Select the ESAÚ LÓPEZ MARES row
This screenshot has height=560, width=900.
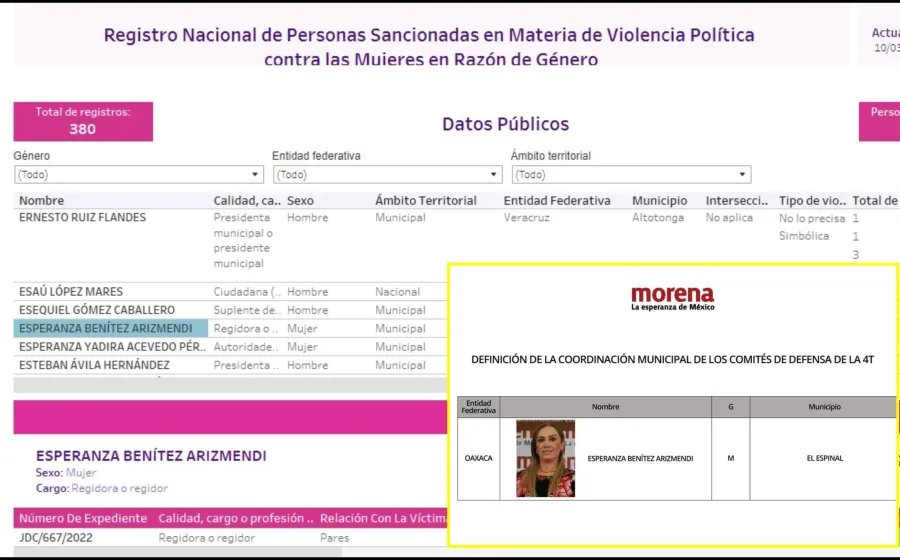[x=71, y=291]
